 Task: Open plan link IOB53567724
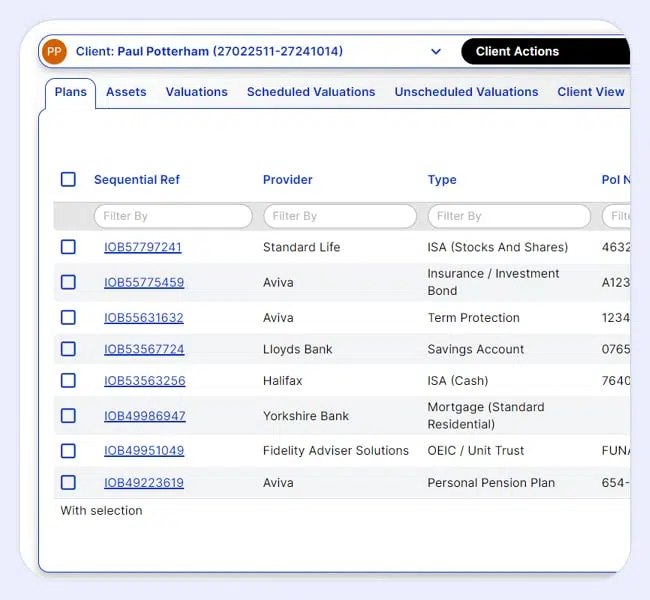[144, 349]
